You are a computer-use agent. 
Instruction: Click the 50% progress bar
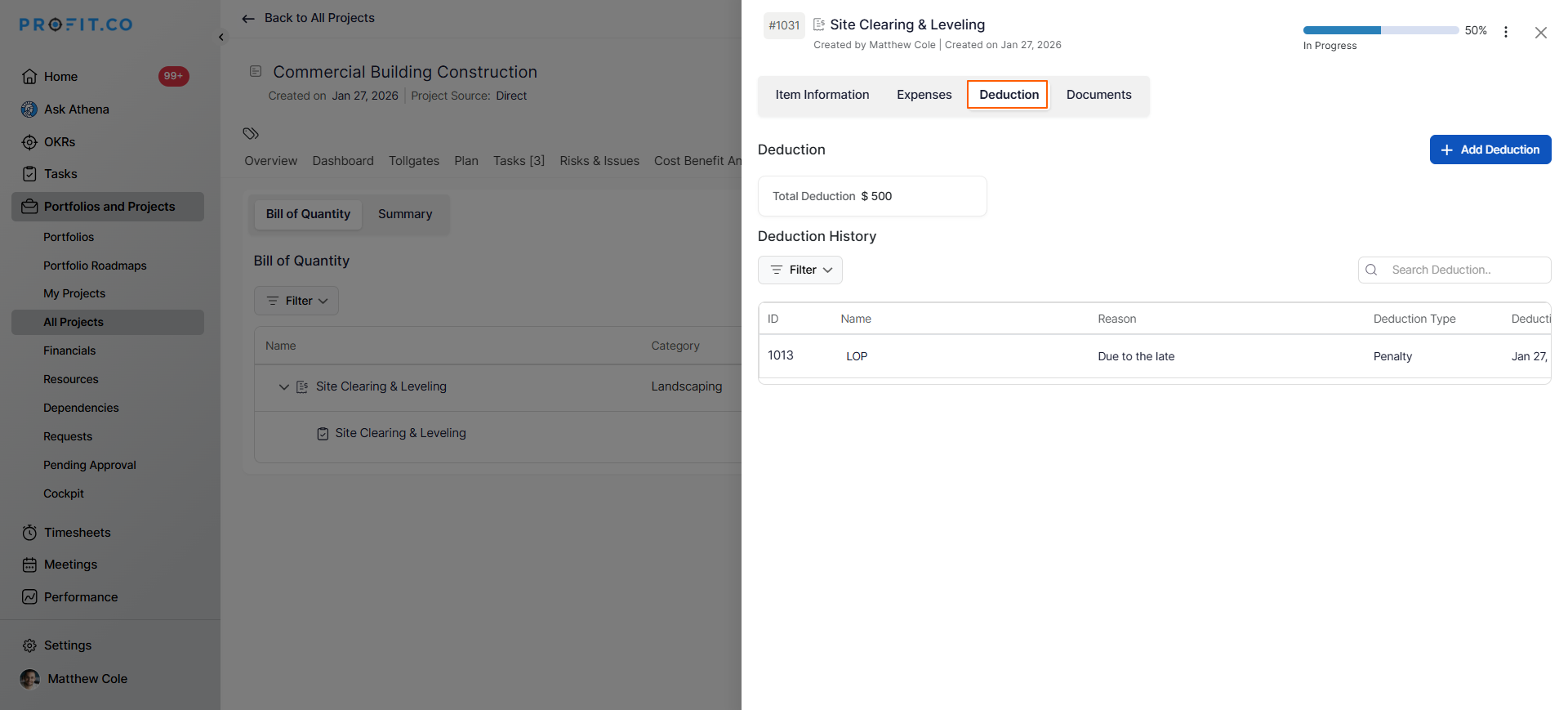pos(1380,30)
